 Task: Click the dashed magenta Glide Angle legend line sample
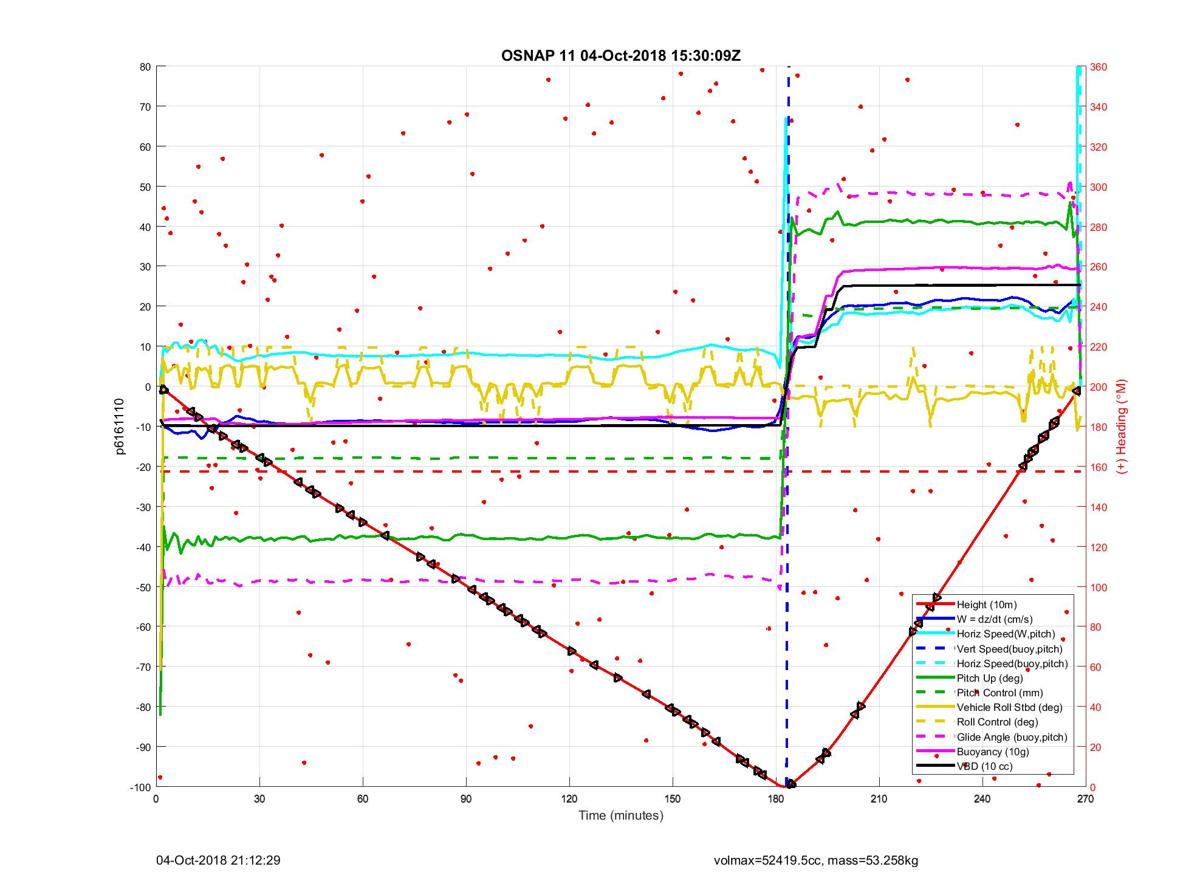coord(934,736)
